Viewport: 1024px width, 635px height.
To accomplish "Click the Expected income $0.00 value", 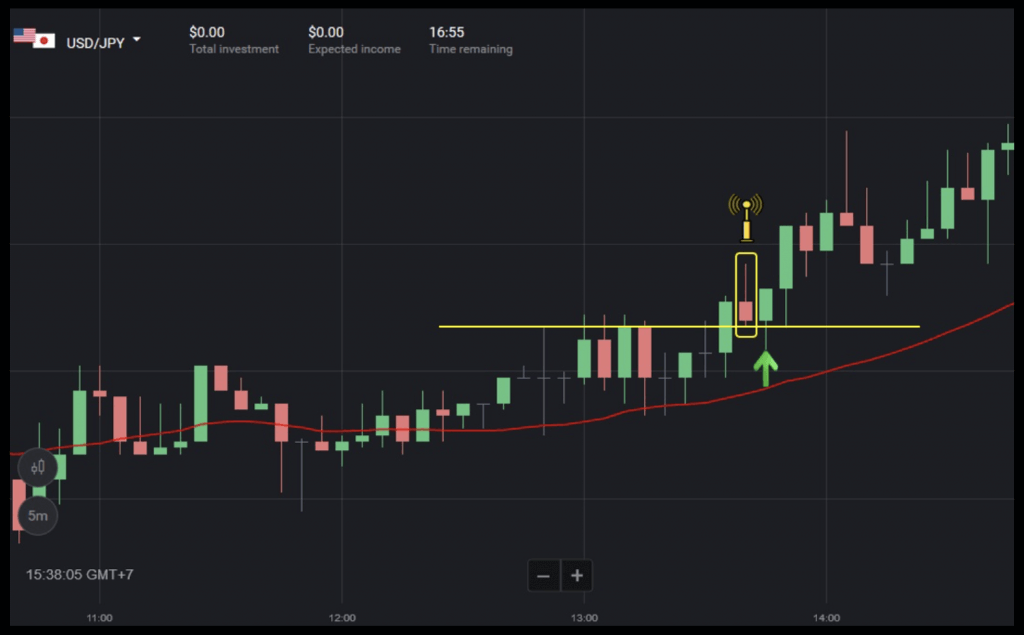I will (x=326, y=32).
